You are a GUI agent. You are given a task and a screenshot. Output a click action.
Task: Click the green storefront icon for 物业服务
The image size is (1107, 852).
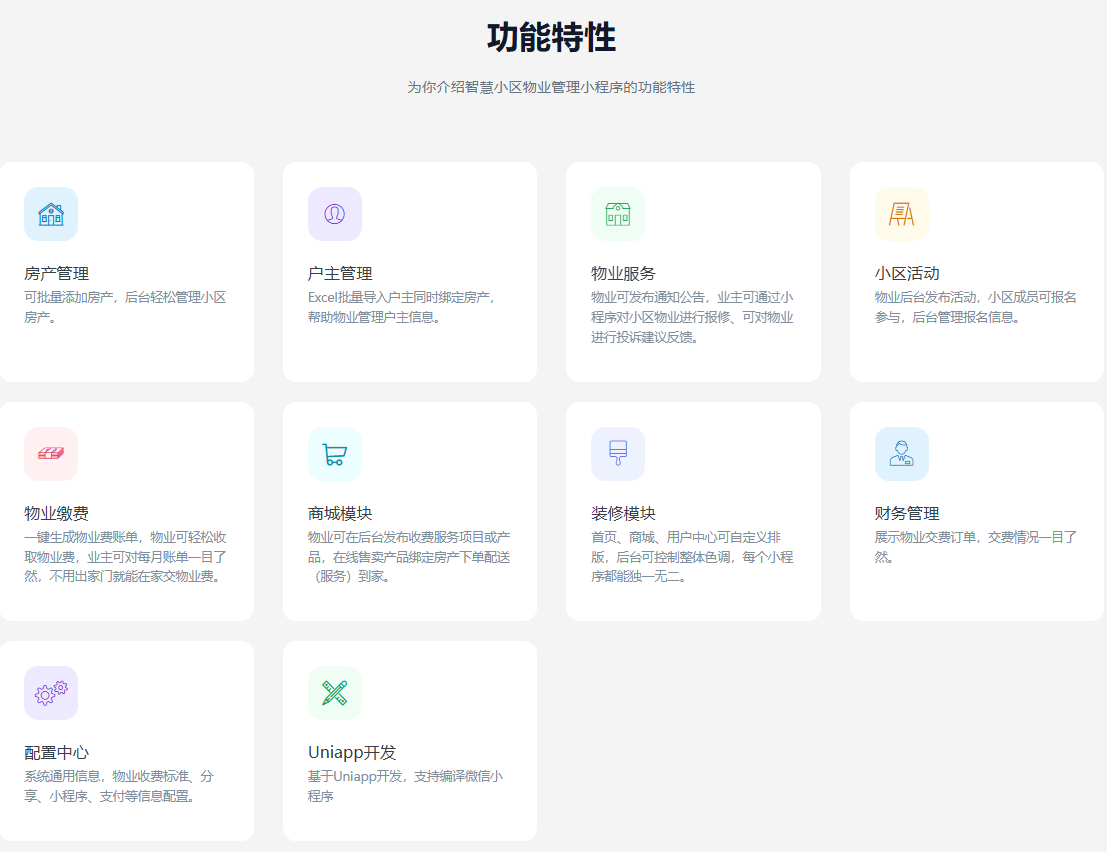coord(618,214)
